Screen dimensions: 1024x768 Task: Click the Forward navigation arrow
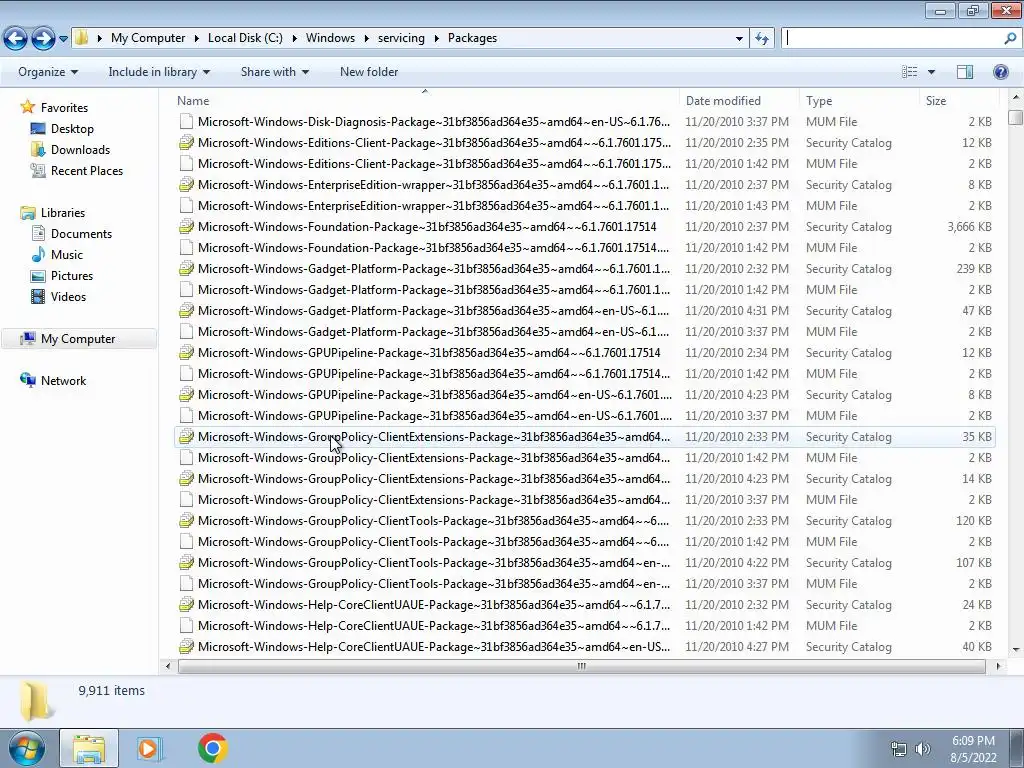tap(43, 39)
